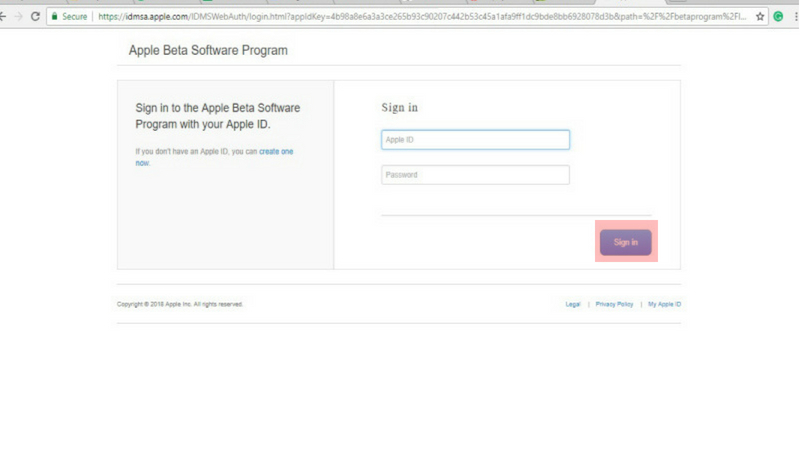This screenshot has height=450, width=800.
Task: Click the 'Sign in' form heading
Action: [x=399, y=108]
